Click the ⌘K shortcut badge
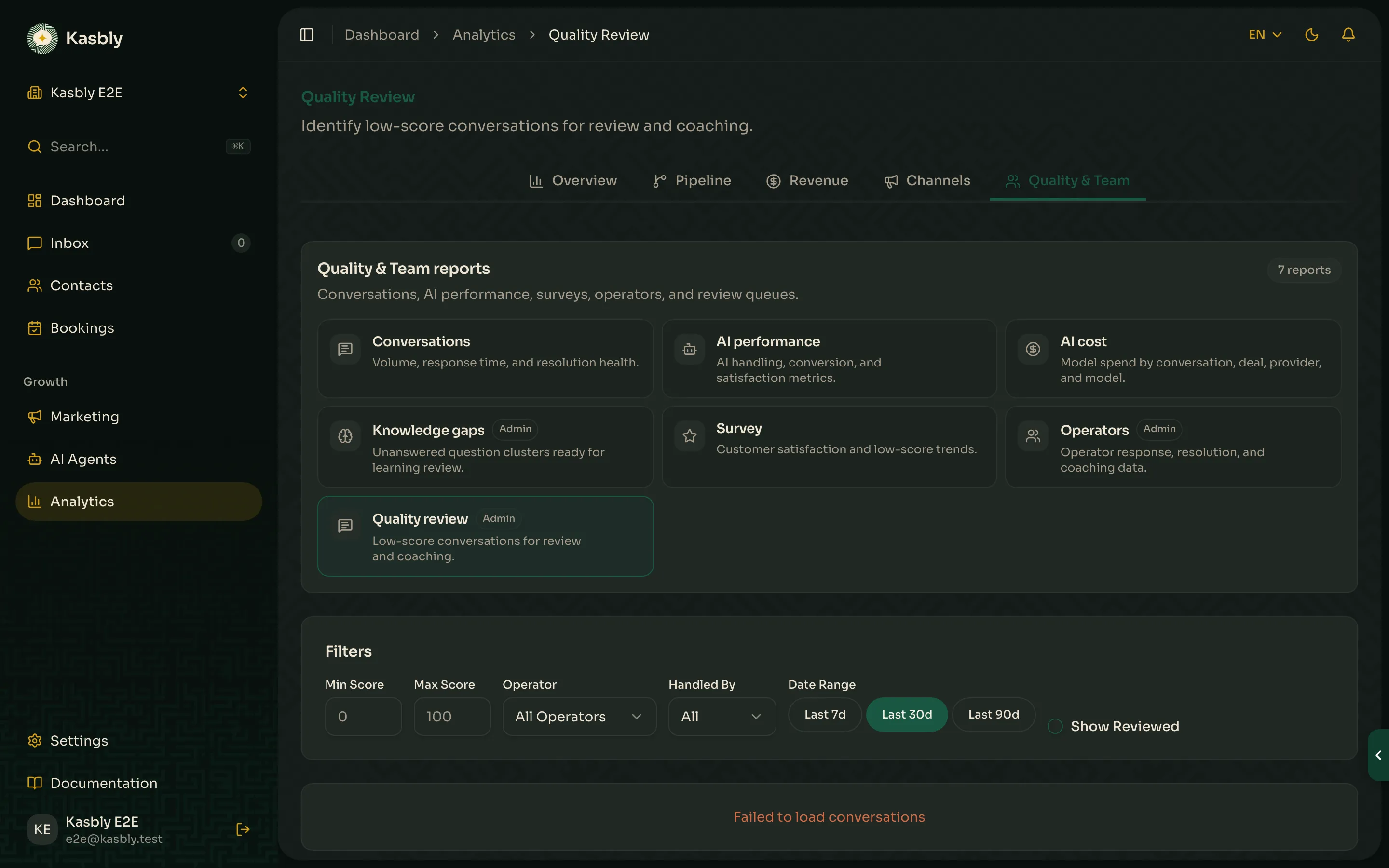The image size is (1389, 868). (238, 147)
